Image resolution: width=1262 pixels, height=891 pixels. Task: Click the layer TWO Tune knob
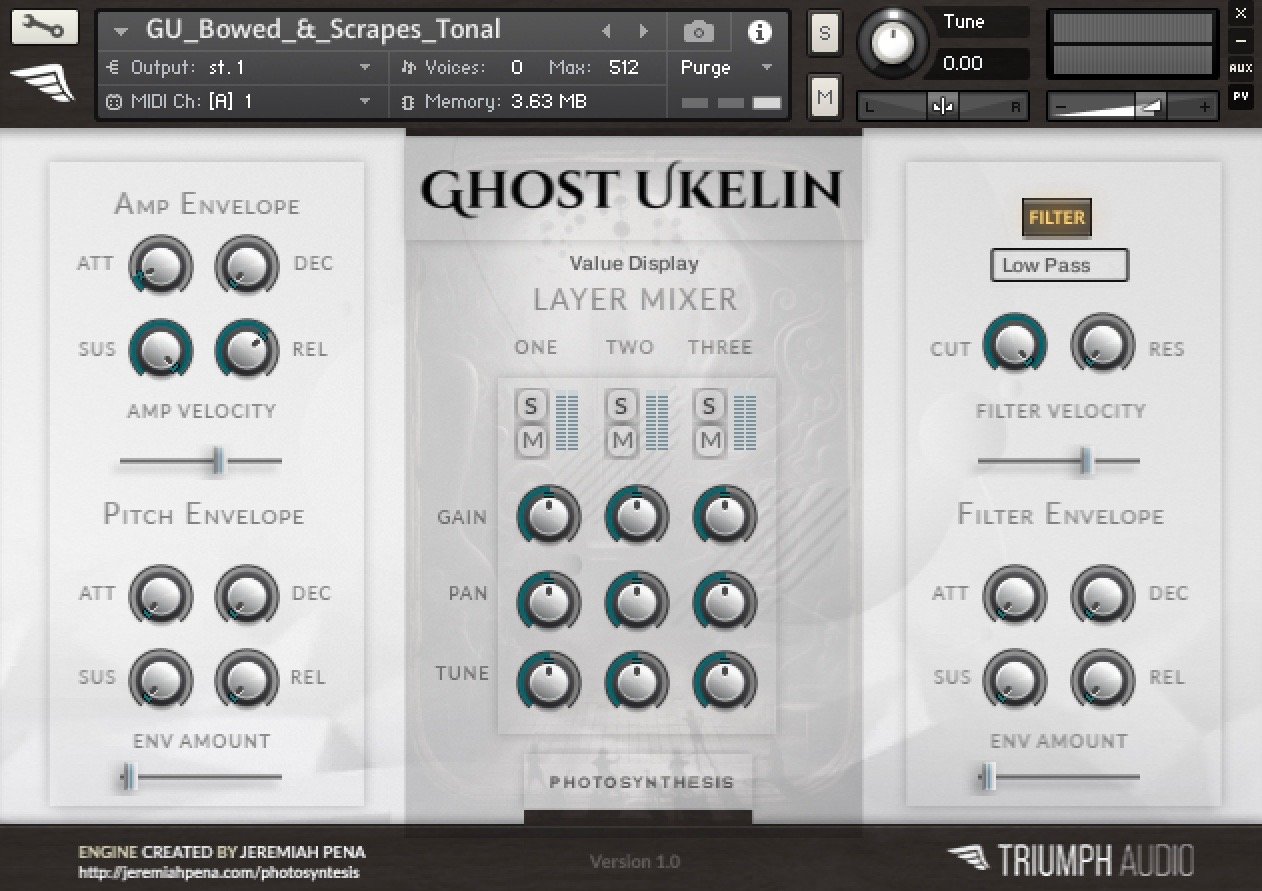tap(636, 683)
